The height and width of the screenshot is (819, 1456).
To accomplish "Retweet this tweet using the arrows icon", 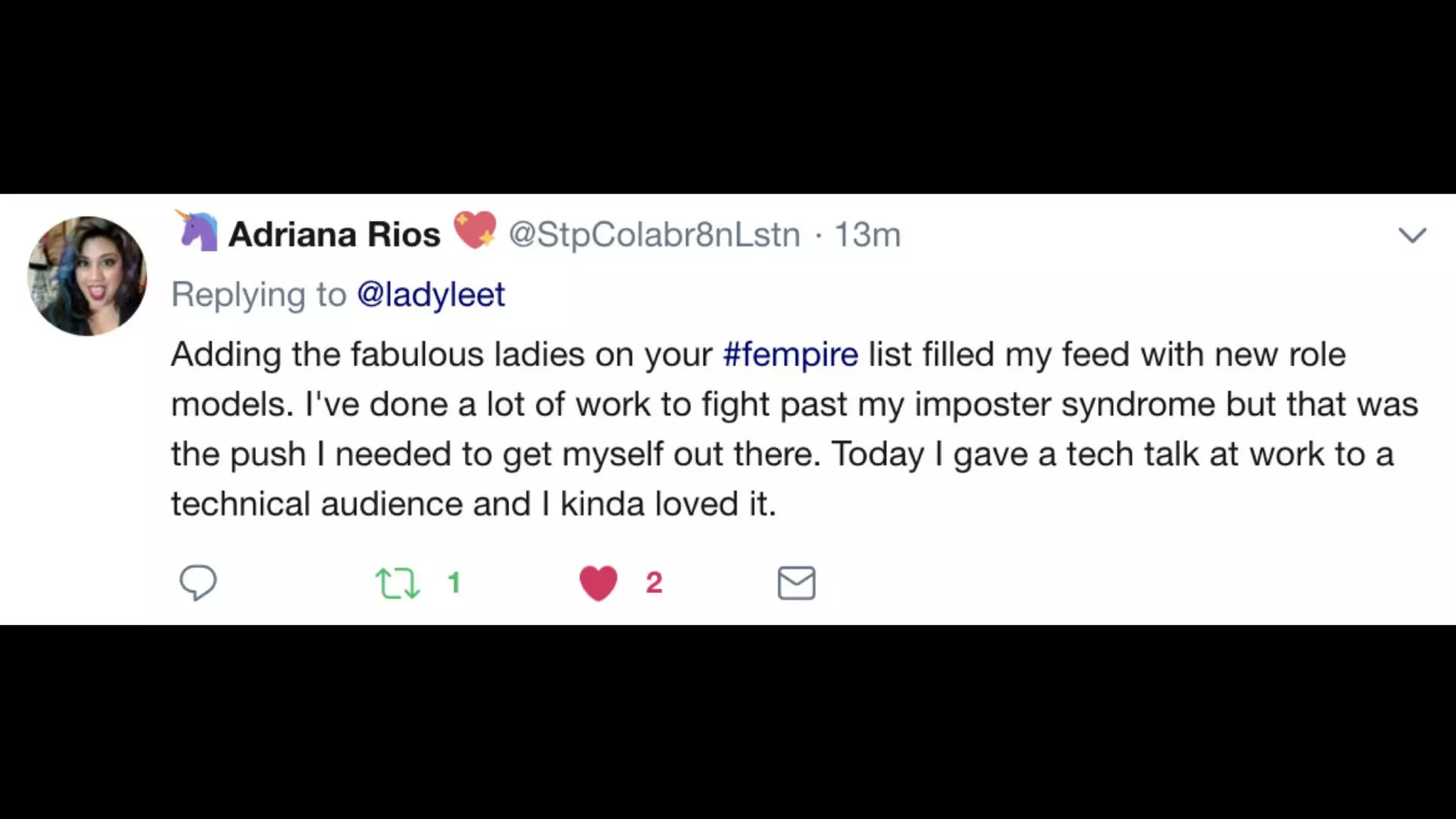I will point(397,583).
